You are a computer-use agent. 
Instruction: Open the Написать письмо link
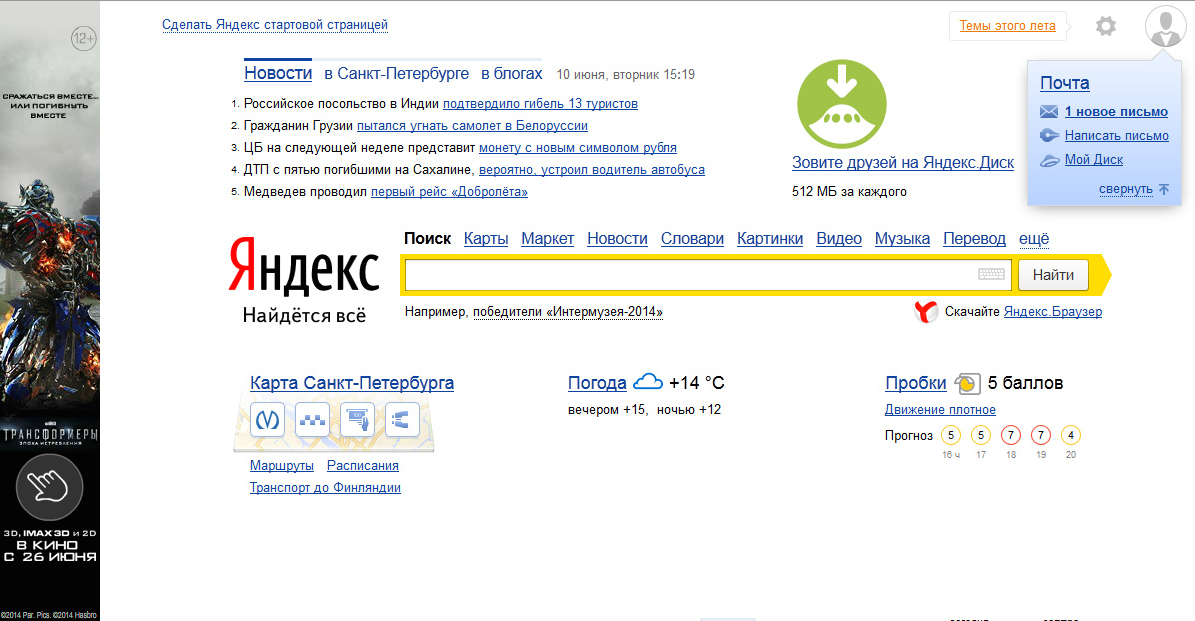click(1116, 136)
